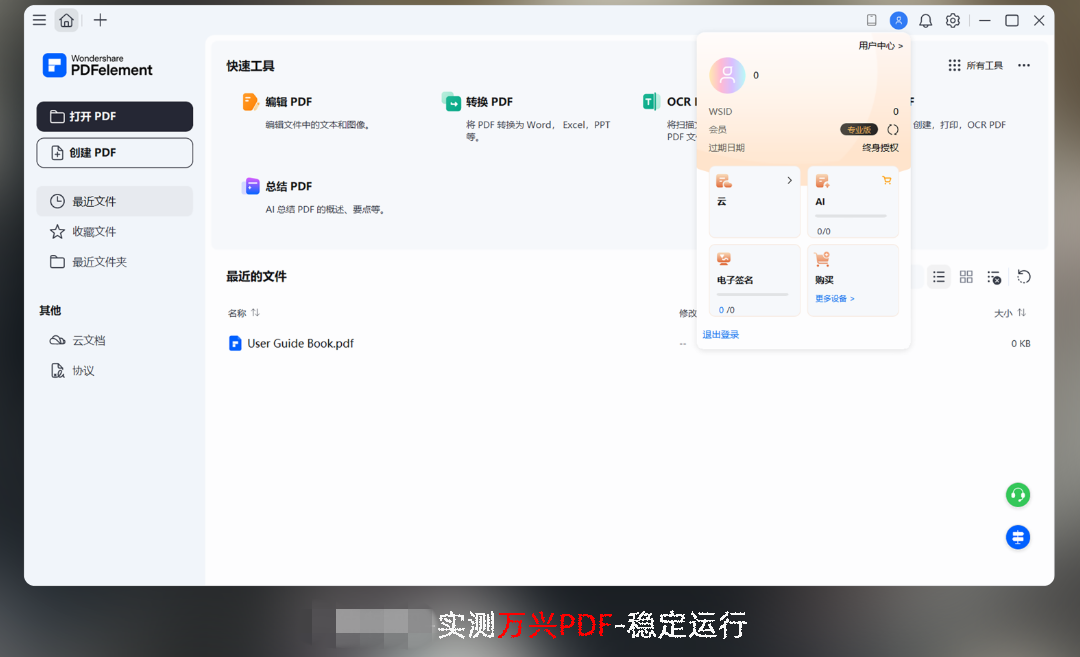The height and width of the screenshot is (657, 1080).
Task: Open 所有工具 grid
Action: [975, 65]
